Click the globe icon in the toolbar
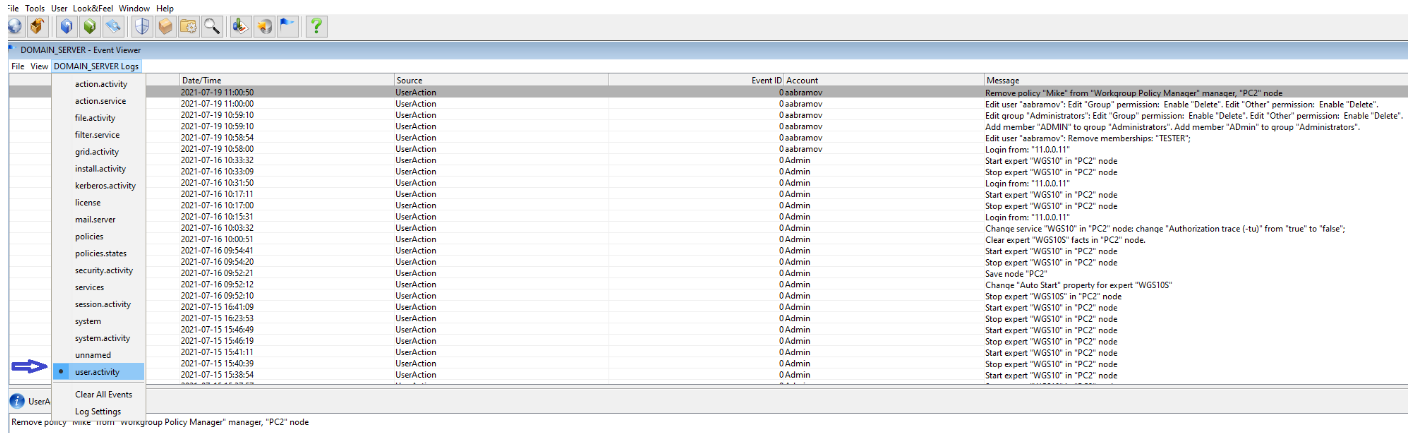1412x433 pixels. 14,26
